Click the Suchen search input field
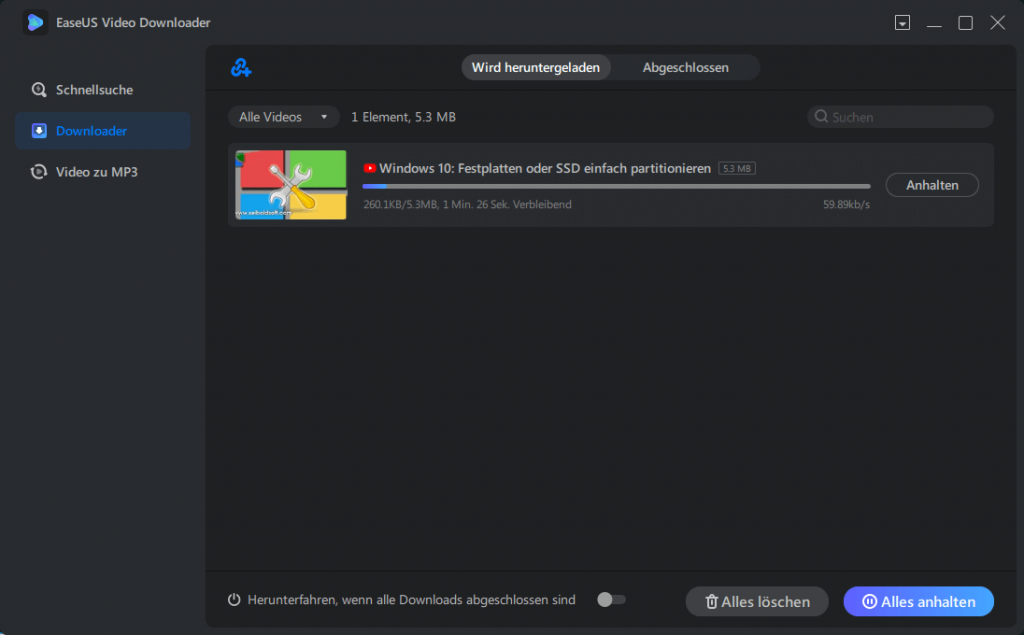Viewport: 1024px width, 635px height. [x=900, y=117]
